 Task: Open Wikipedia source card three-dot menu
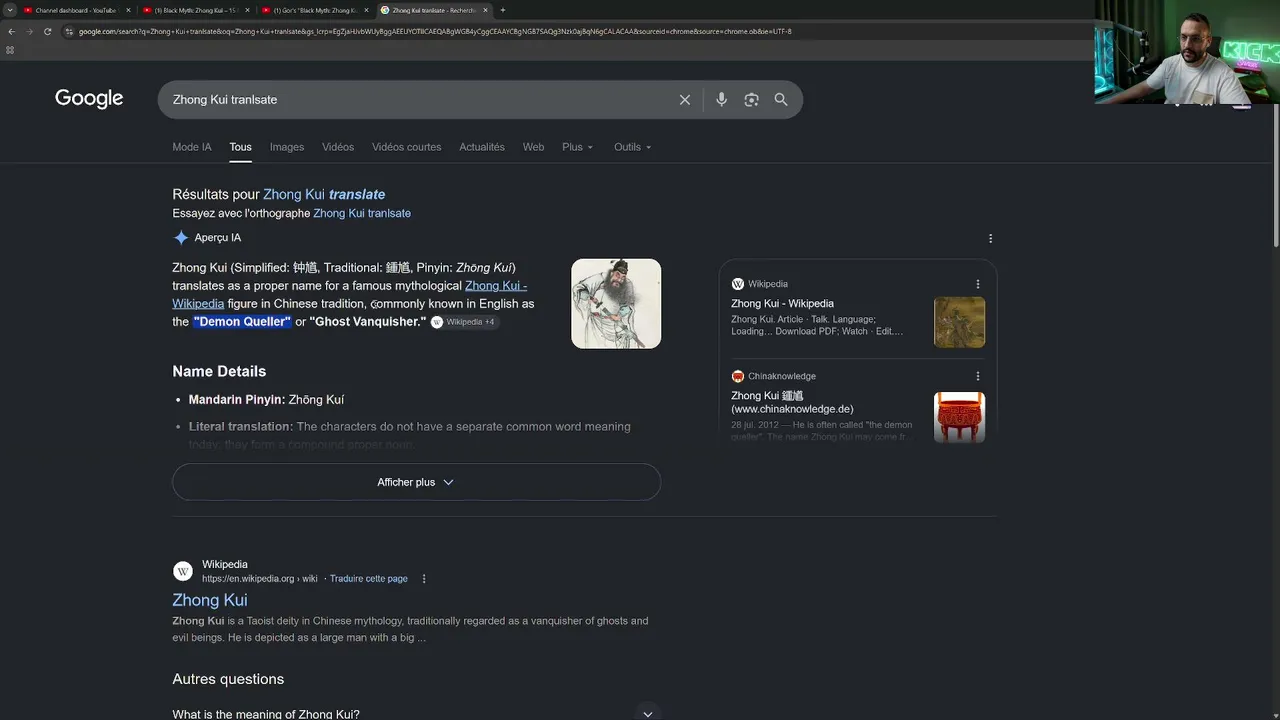978,284
